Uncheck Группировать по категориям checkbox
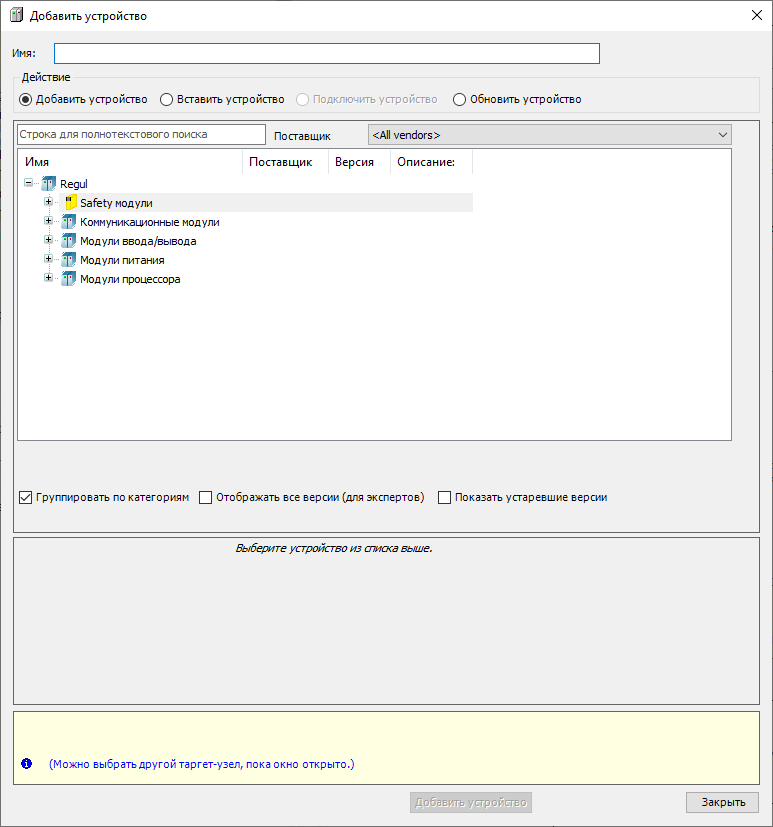The height and width of the screenshot is (827, 773). point(26,497)
